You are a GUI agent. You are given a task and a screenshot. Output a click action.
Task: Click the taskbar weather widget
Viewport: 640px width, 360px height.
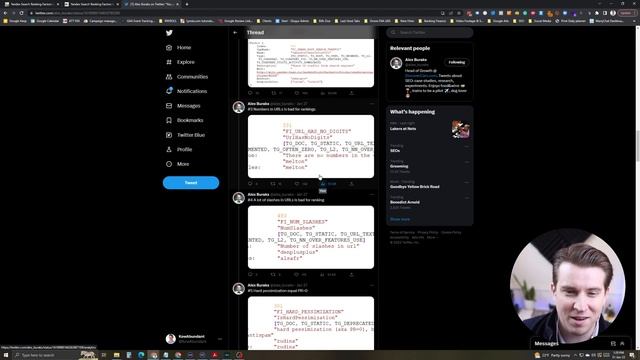point(552,355)
